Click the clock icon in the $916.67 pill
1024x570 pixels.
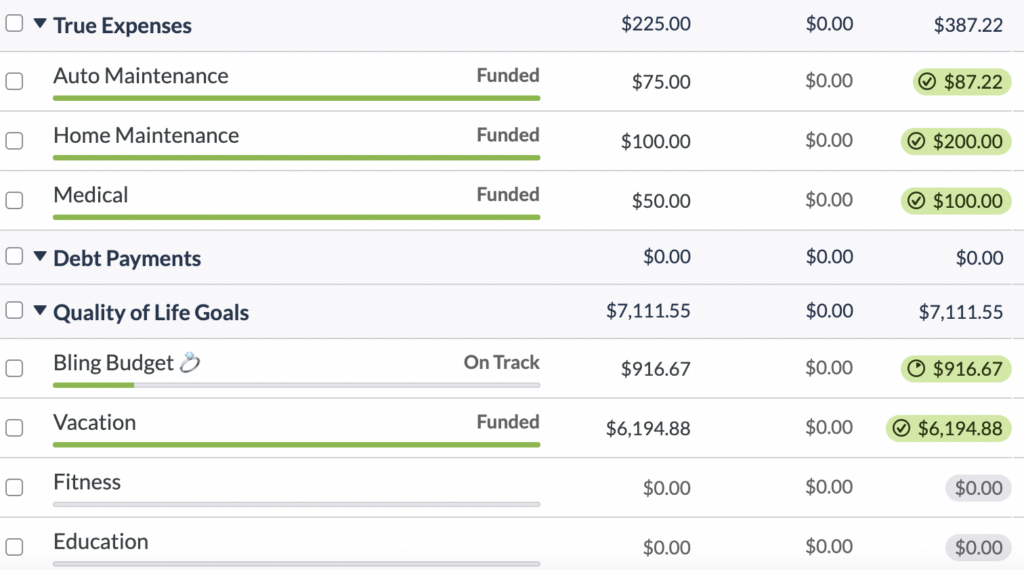coord(916,369)
